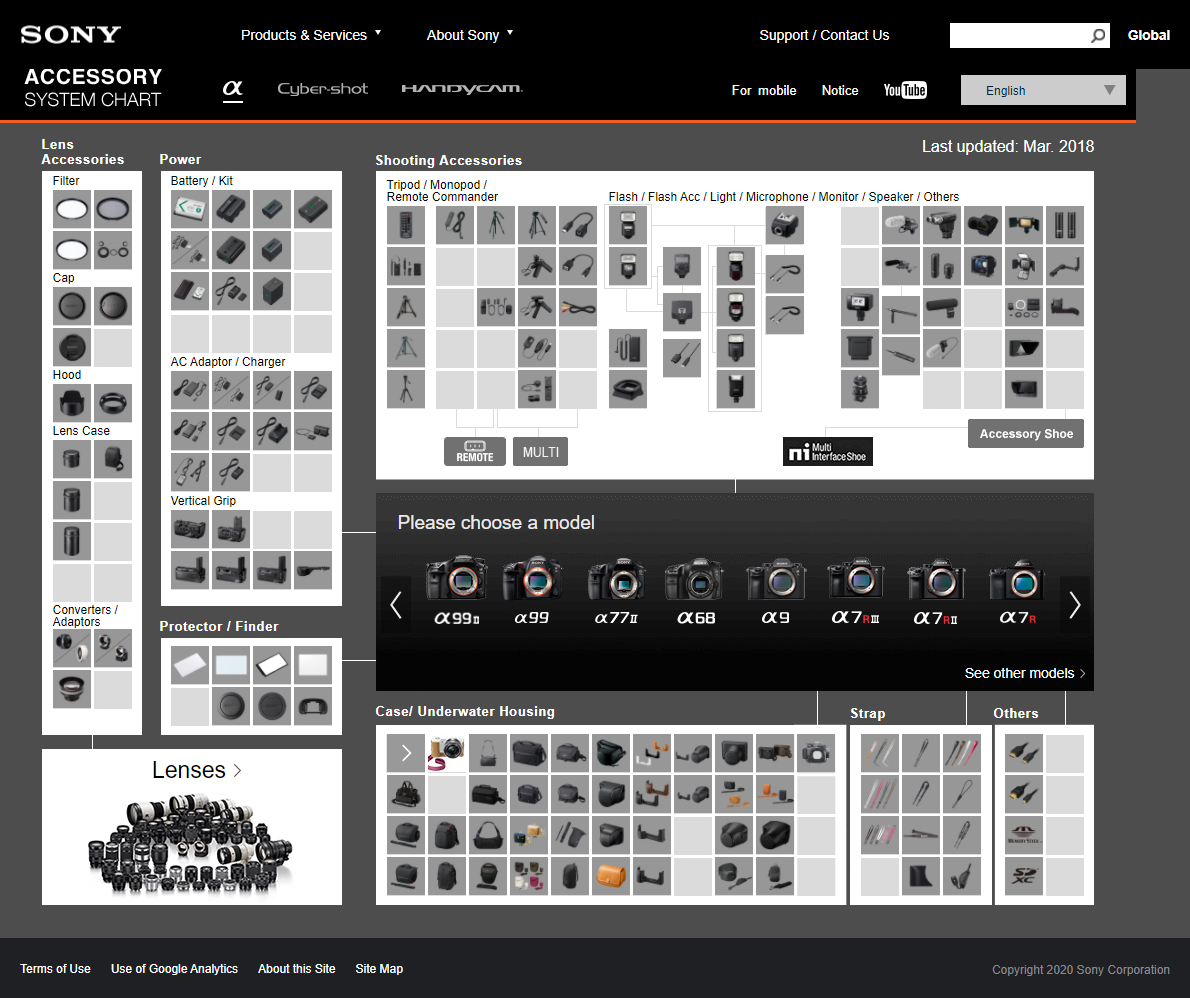Switch to the Cyber-shot tab
The width and height of the screenshot is (1190, 998).
pos(323,89)
